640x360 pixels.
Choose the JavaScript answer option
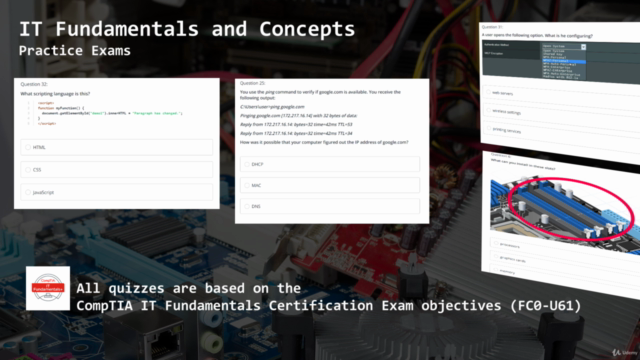point(117,192)
